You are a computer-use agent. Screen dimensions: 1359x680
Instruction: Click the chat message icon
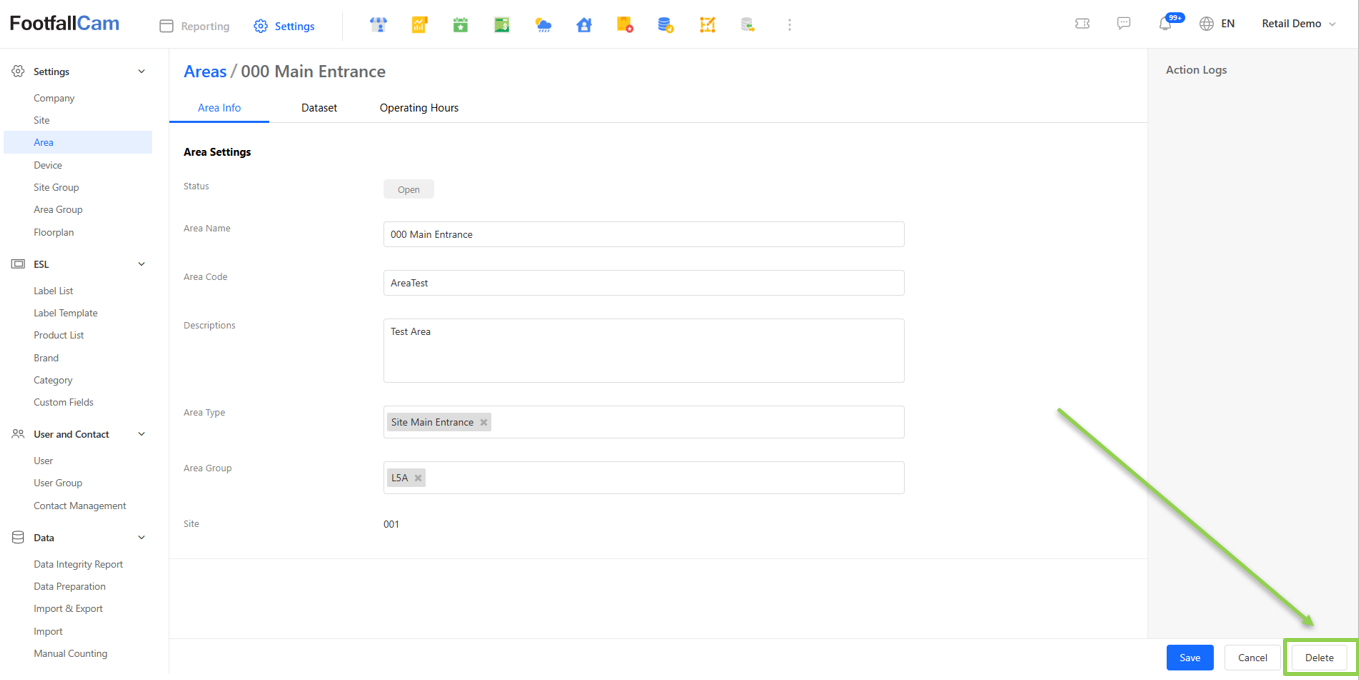tap(1124, 24)
